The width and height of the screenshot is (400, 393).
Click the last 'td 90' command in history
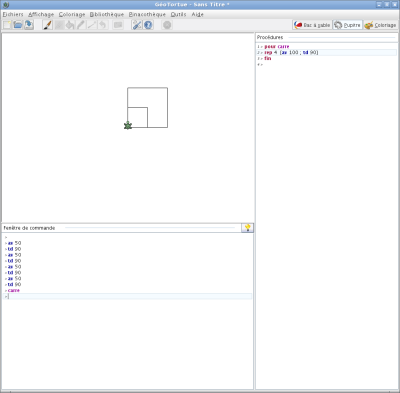coord(14,284)
